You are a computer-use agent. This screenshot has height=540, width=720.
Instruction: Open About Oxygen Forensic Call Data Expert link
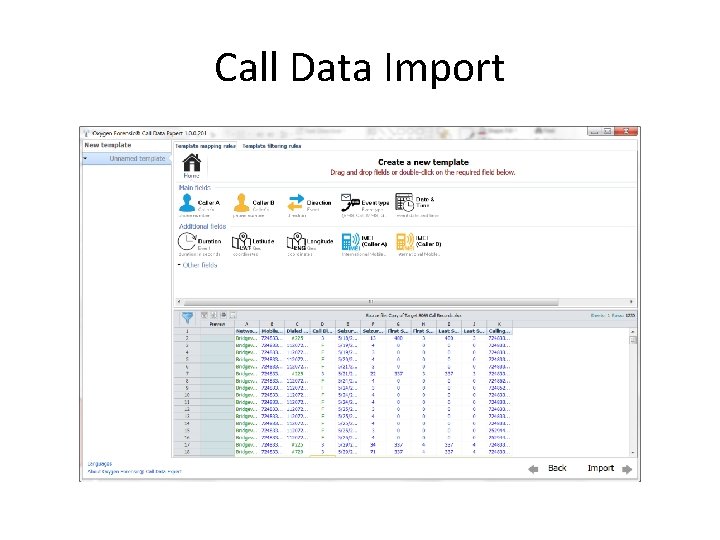coord(135,472)
